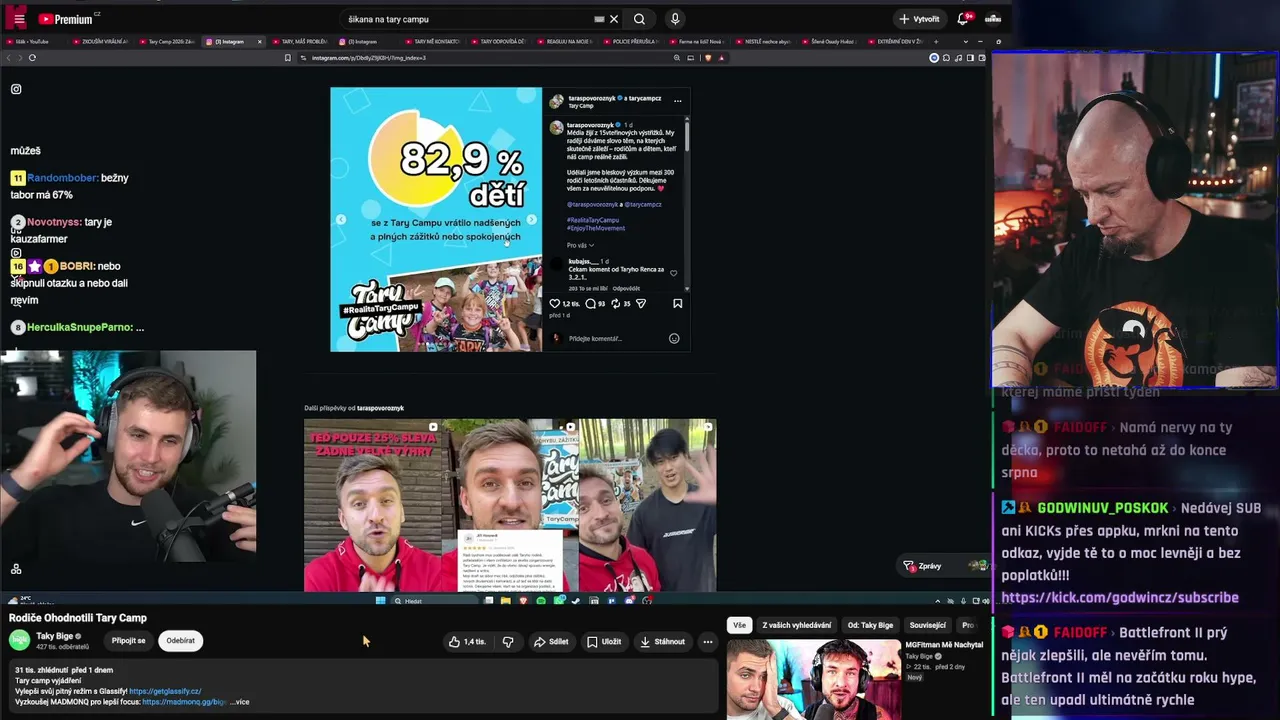This screenshot has height=720, width=1280.
Task: Select the Od: Taky Bige chip
Action: tap(870, 625)
